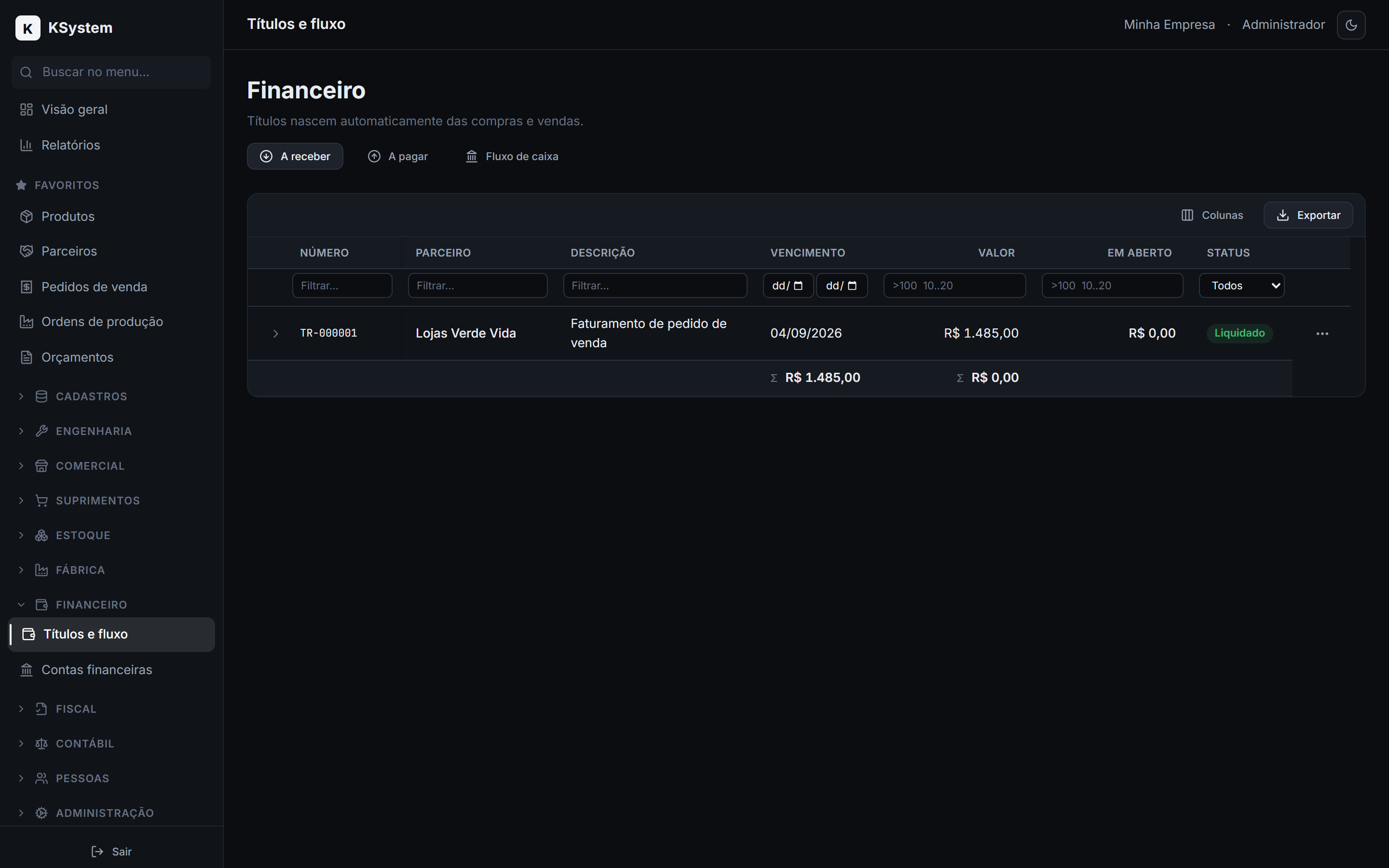Image resolution: width=1389 pixels, height=868 pixels.
Task: Click the Suprimentos cart icon
Action: pyautogui.click(x=41, y=501)
